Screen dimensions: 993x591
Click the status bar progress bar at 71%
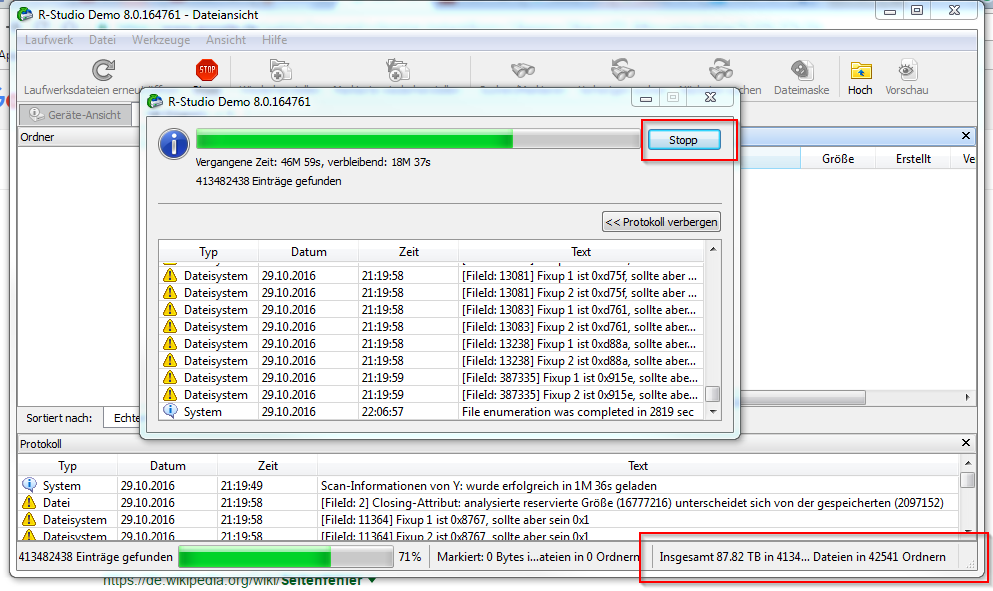point(286,557)
